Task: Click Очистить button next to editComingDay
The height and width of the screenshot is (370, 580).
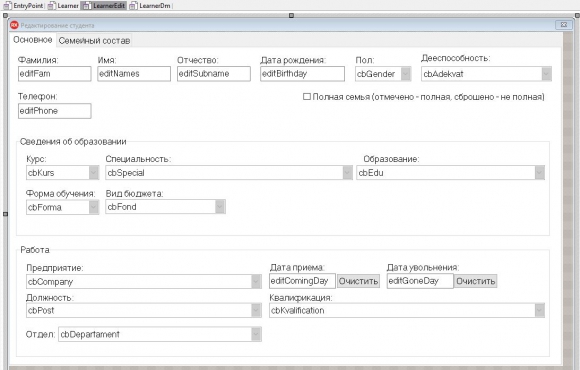Action: [358, 281]
